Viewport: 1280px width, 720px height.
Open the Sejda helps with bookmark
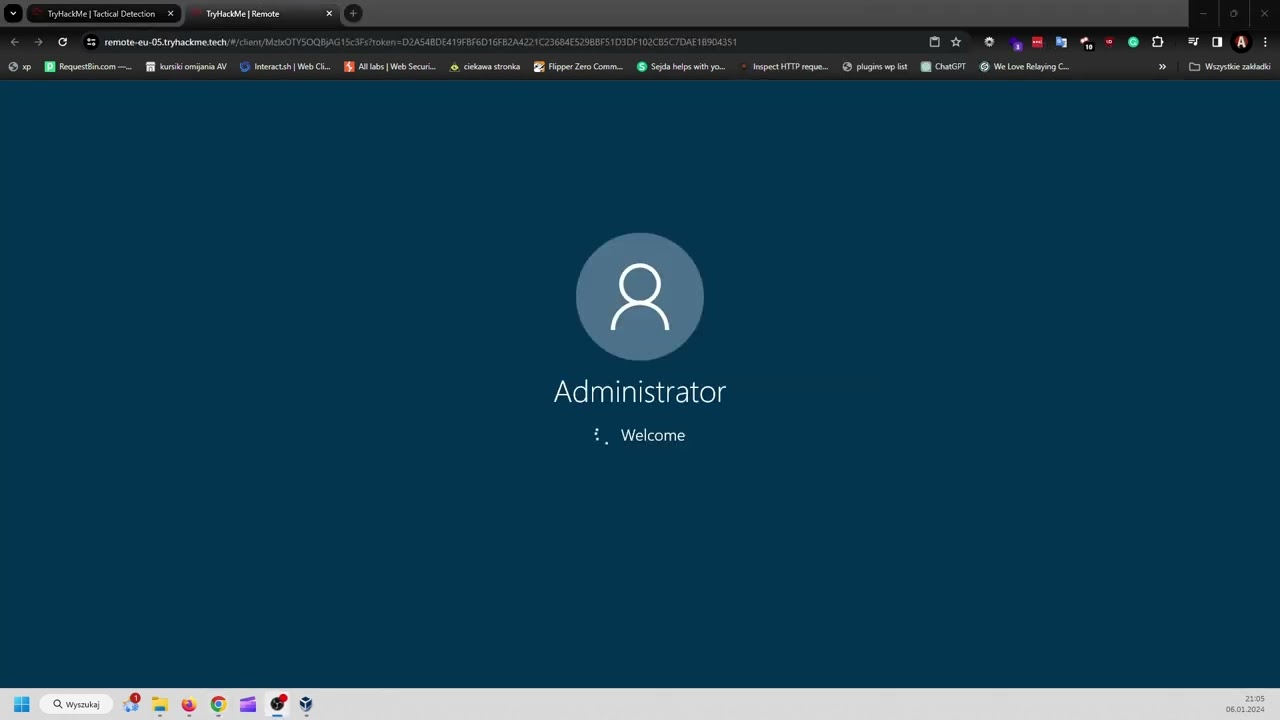pyautogui.click(x=681, y=67)
